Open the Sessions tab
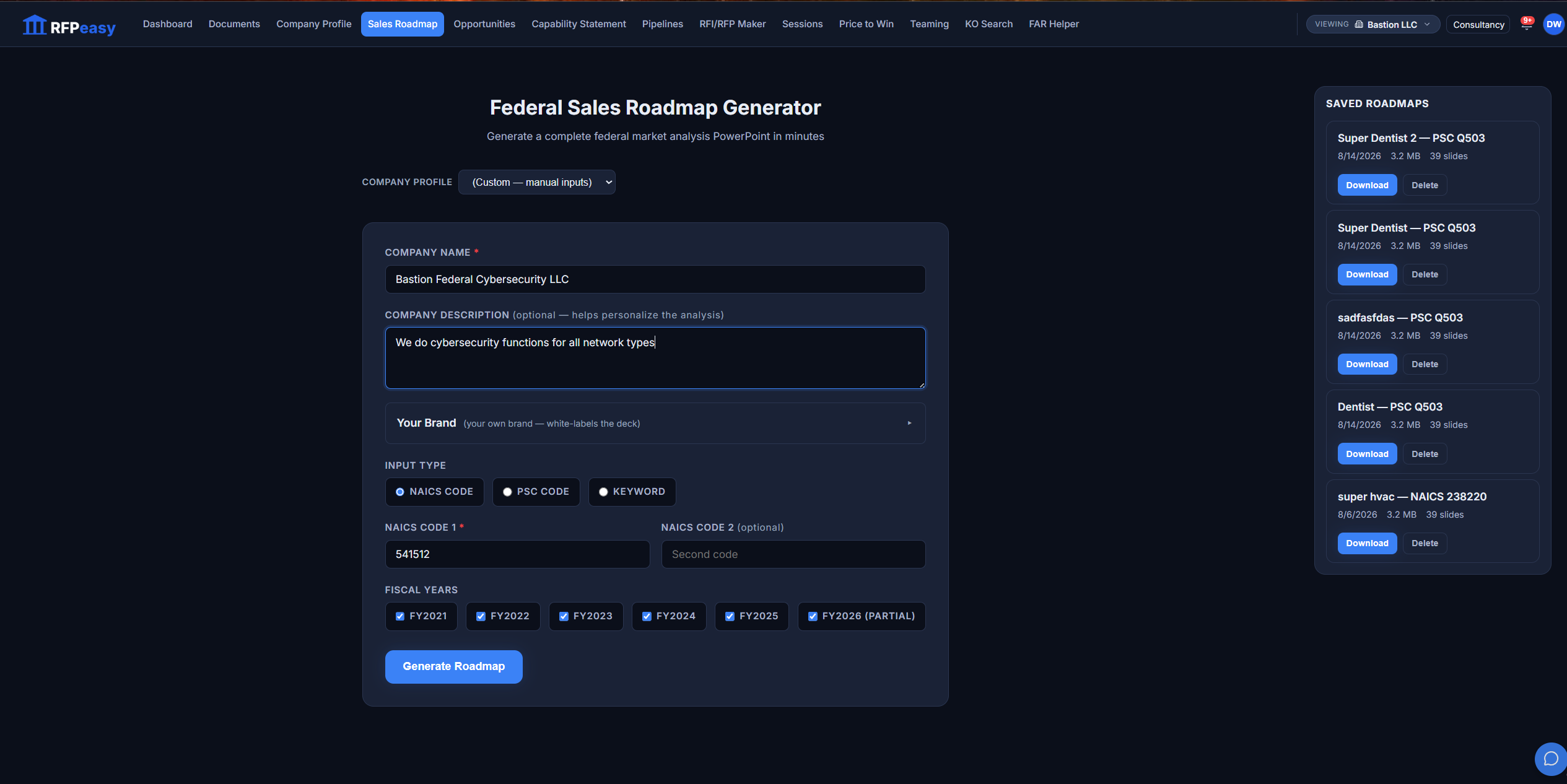The image size is (1567, 784). [x=802, y=24]
